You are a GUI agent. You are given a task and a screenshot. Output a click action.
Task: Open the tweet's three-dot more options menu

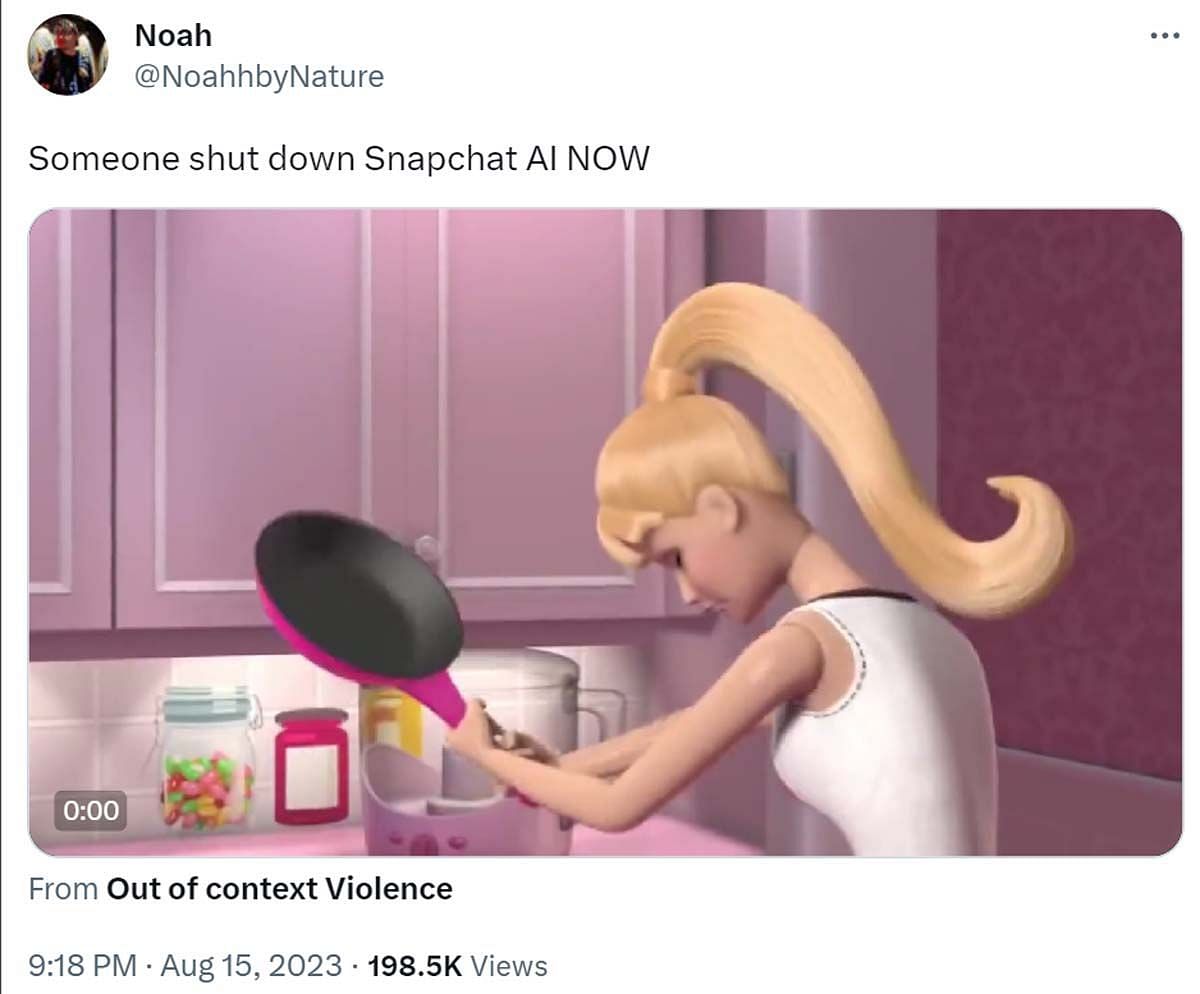pyautogui.click(x=1165, y=35)
